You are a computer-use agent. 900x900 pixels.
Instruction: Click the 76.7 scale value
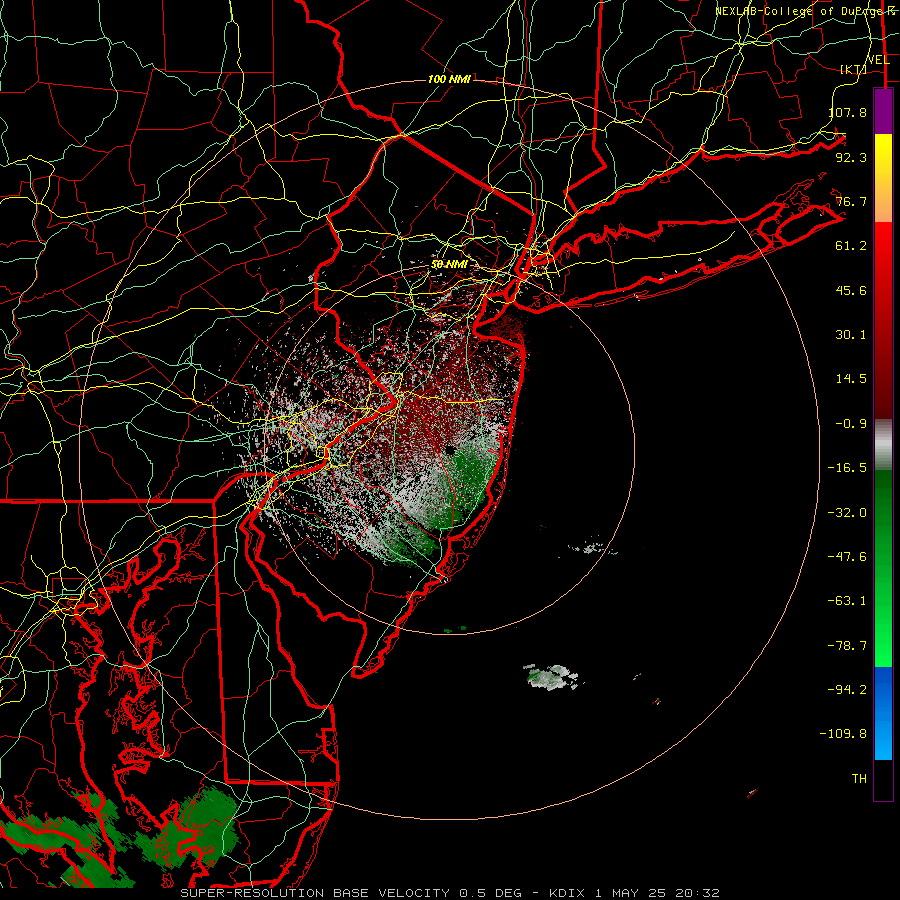851,201
